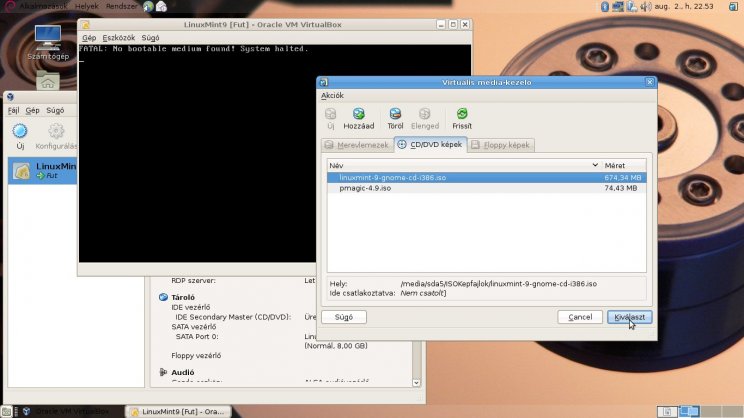Viewport: 744px width, 418px height.
Task: Click the browser launcher icon in top panel
Action: pos(148,7)
